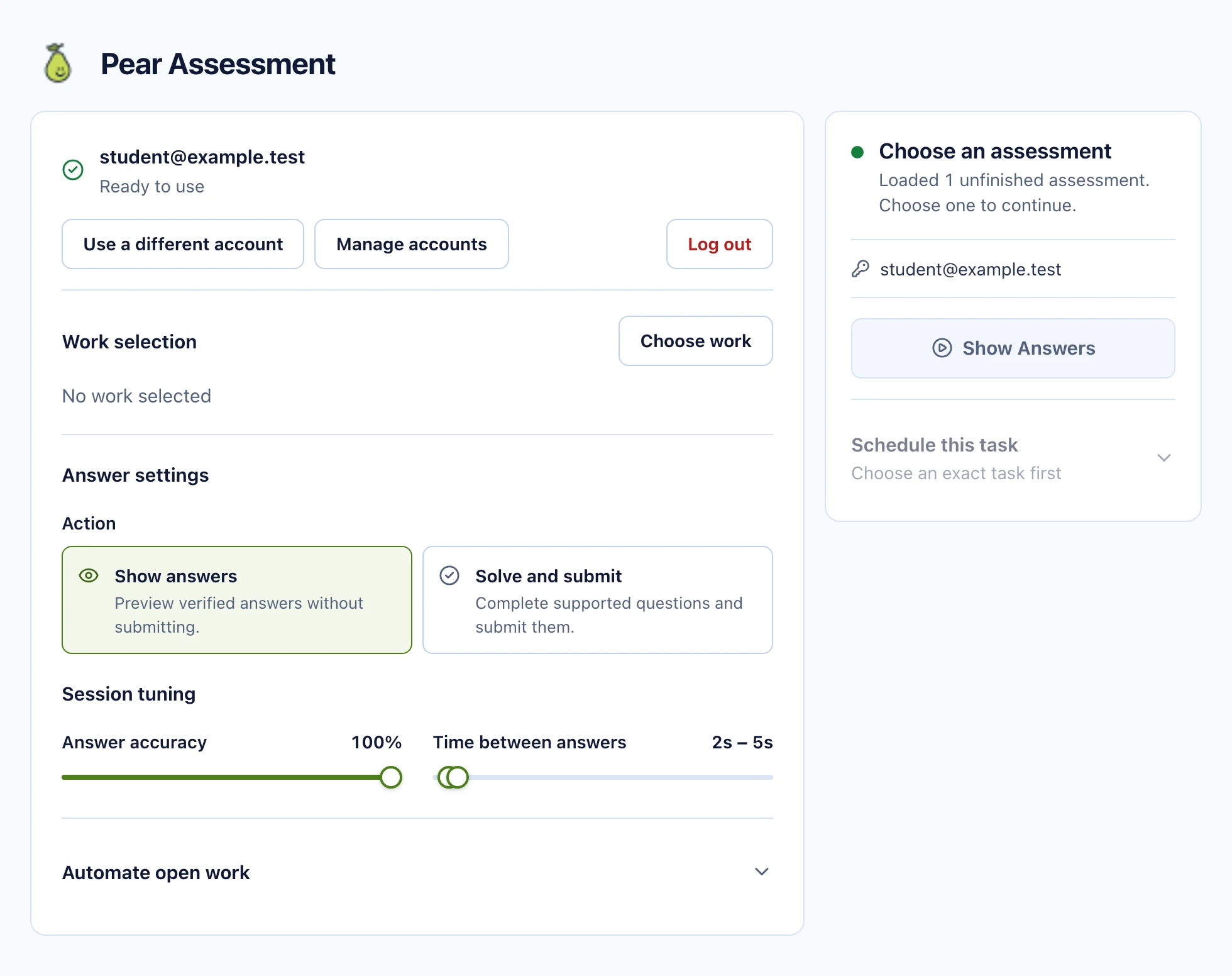Expand the Schedule this task panel
This screenshot has width=1232, height=976.
click(x=1013, y=458)
